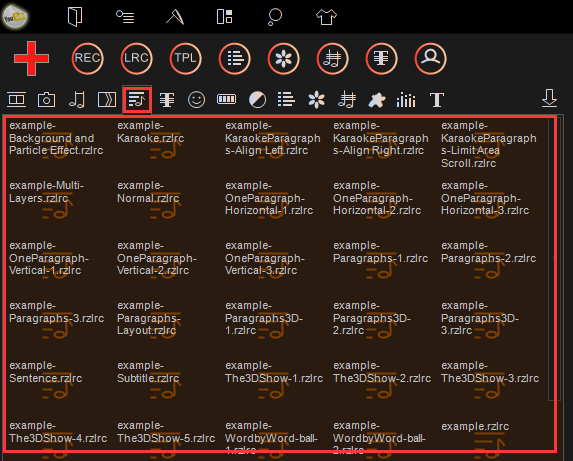Click the red plus add button
The image size is (573, 461).
31,58
